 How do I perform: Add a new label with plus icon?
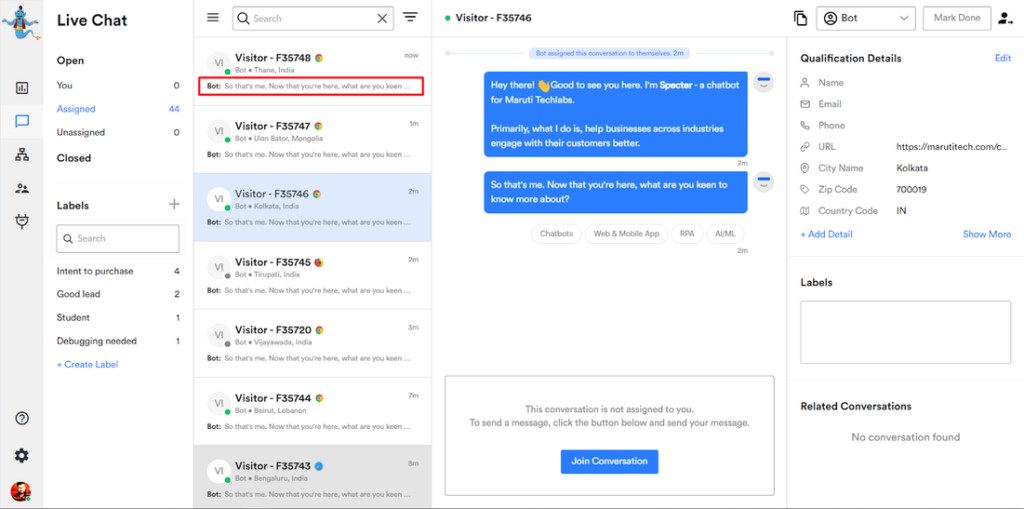[174, 204]
